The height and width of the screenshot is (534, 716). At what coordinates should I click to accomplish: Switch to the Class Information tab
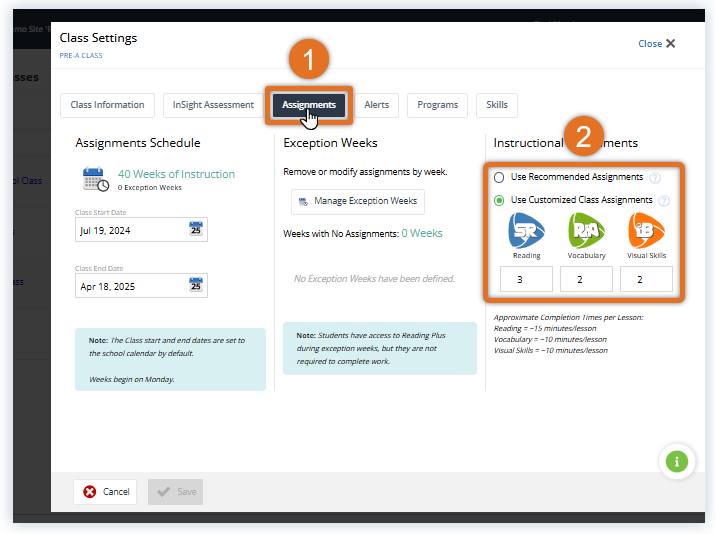(x=107, y=105)
